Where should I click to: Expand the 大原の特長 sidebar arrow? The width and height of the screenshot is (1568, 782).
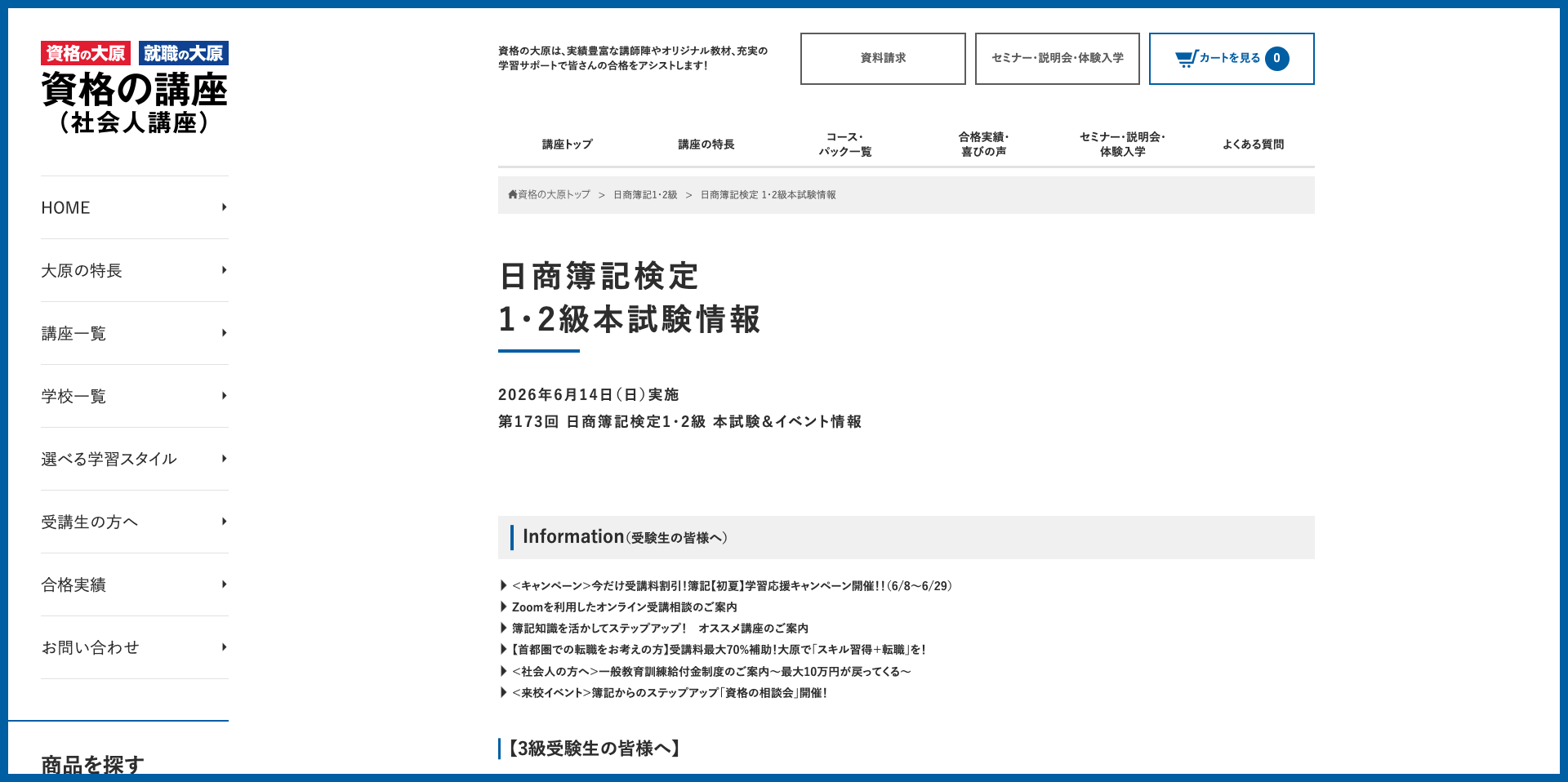click(x=224, y=270)
